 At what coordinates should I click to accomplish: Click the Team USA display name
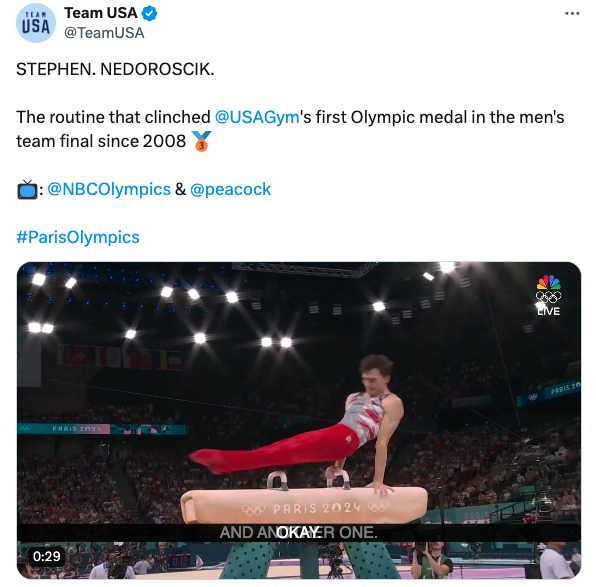click(101, 13)
